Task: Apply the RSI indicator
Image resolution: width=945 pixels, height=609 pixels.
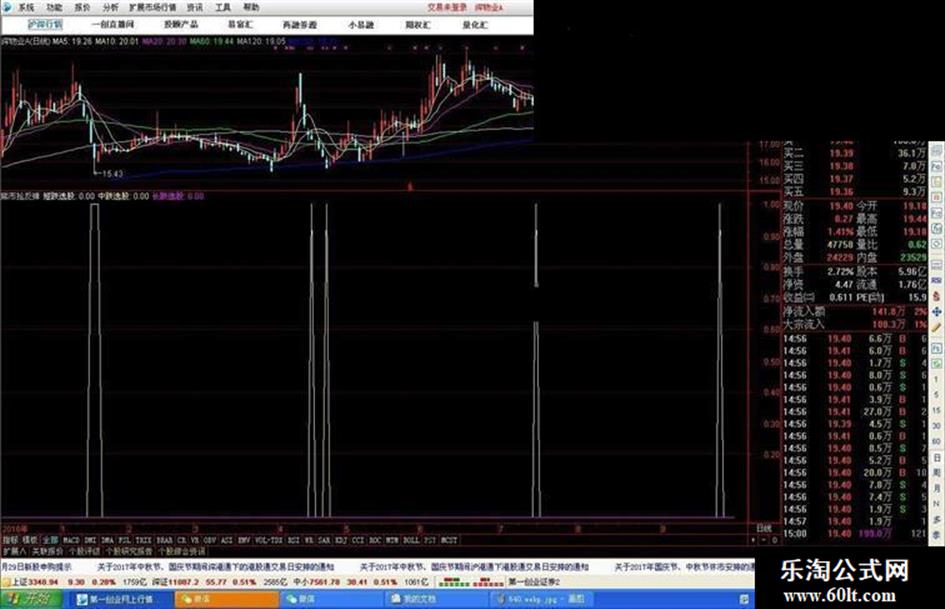Action: pos(293,540)
